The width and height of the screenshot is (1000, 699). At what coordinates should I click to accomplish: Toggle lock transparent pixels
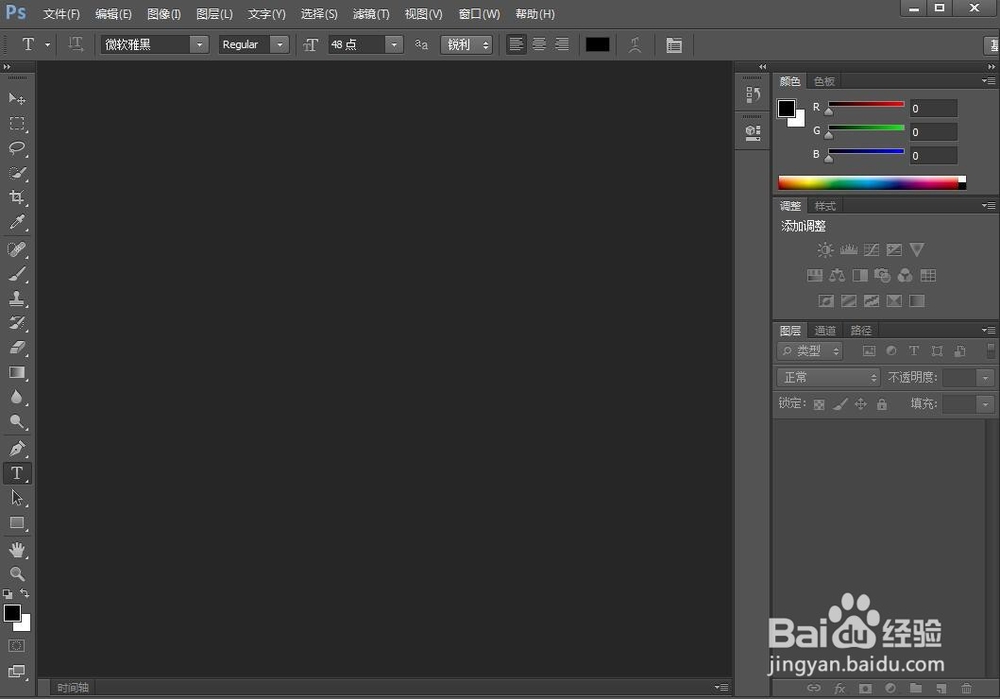pyautogui.click(x=820, y=404)
